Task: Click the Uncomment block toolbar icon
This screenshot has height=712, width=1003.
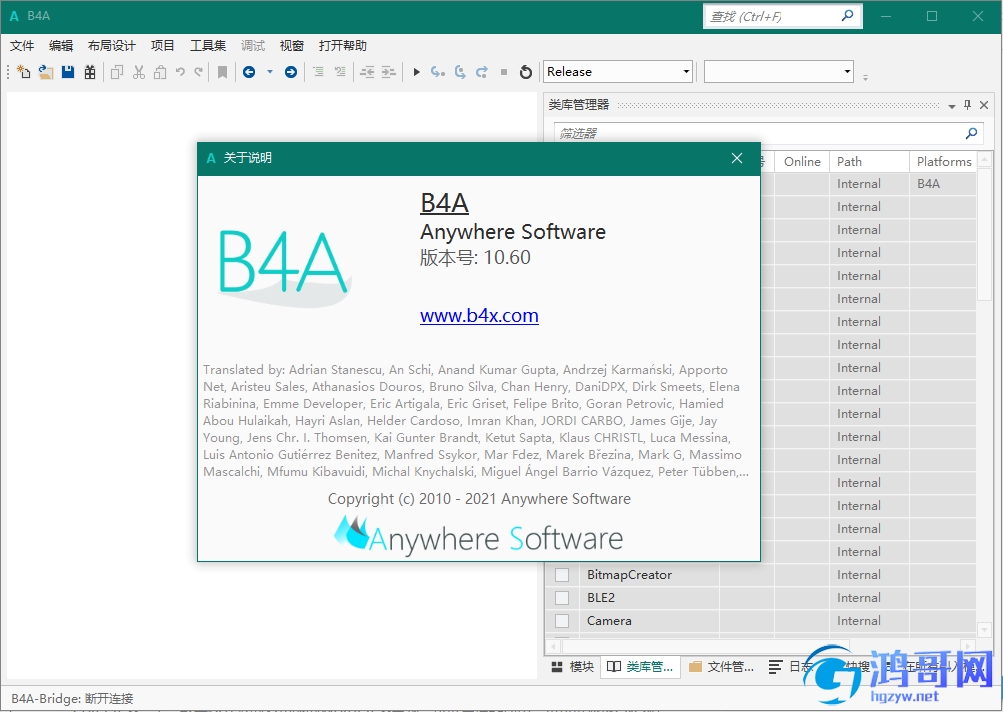Action: (340, 72)
